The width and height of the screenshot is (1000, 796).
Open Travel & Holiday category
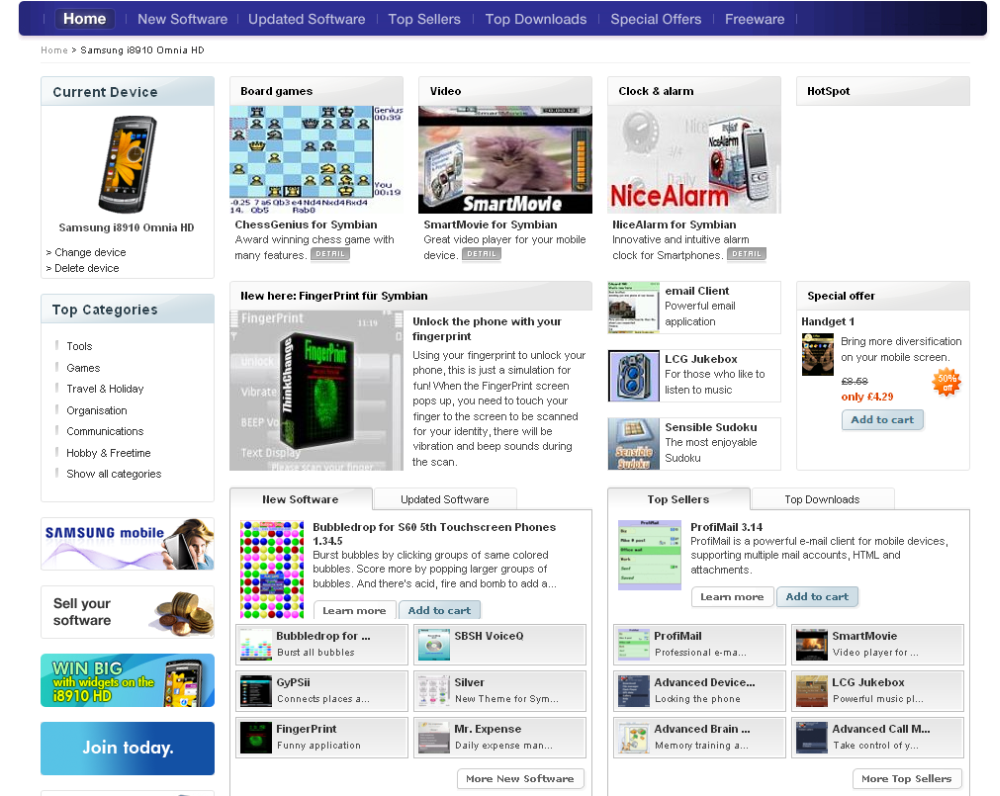pyautogui.click(x=105, y=388)
